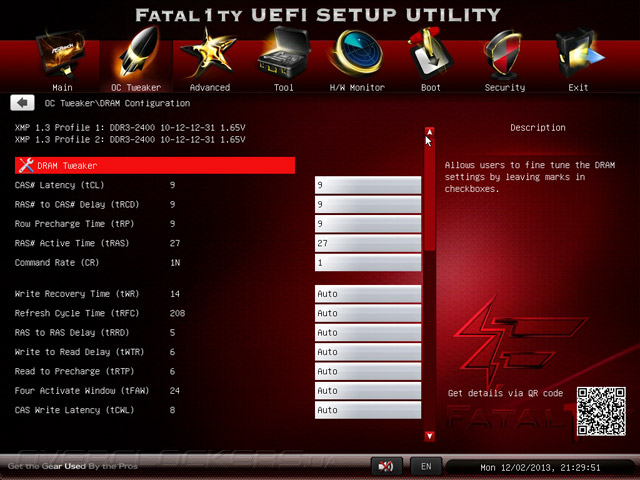This screenshot has height=480, width=640.
Task: Click the Get details via QR code text
Action: (505, 393)
